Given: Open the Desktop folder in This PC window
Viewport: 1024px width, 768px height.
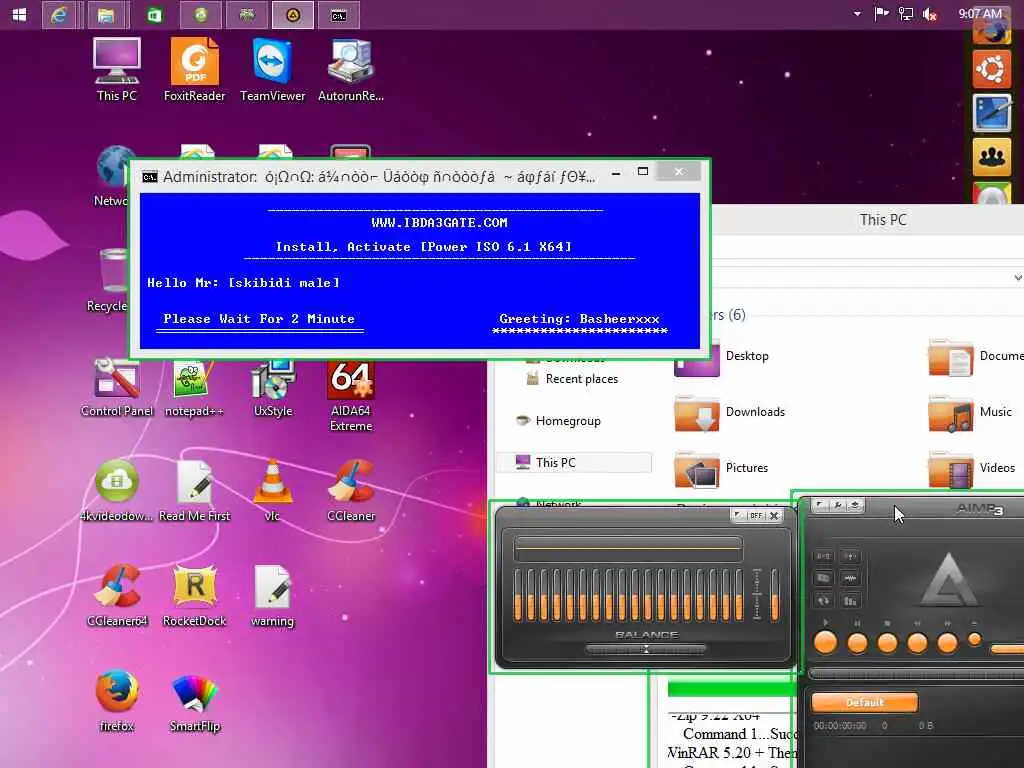Looking at the screenshot, I should click(x=722, y=357).
